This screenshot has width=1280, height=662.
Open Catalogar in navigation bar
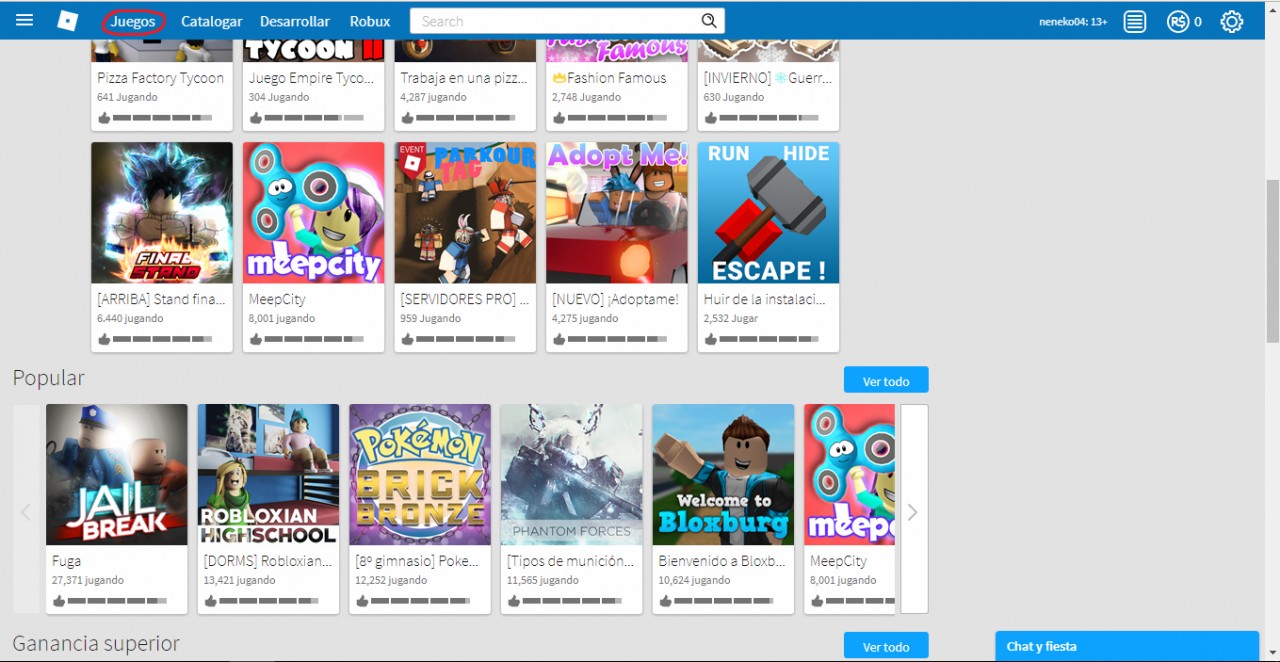tap(212, 21)
